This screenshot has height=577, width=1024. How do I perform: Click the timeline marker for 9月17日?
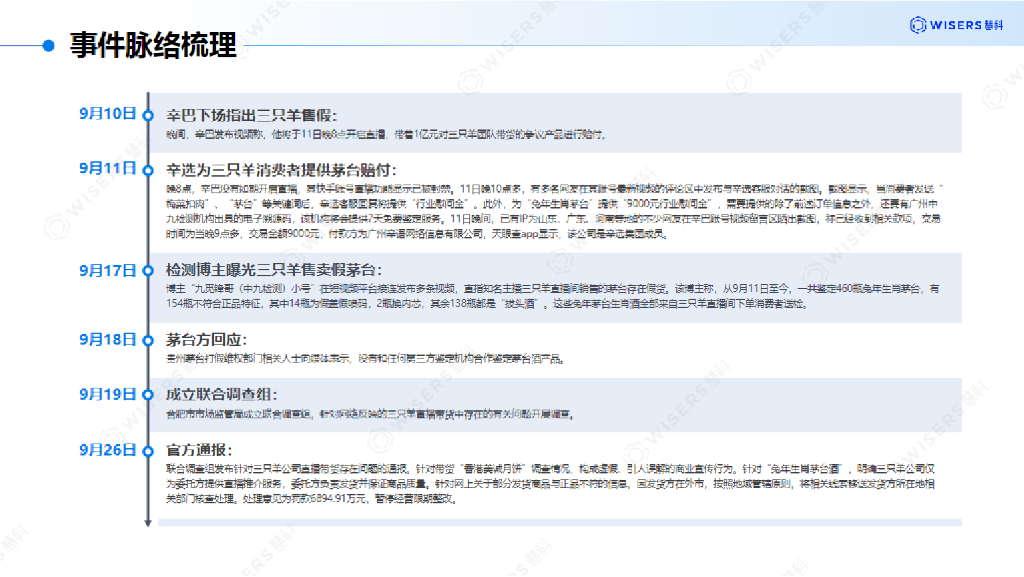pyautogui.click(x=148, y=271)
